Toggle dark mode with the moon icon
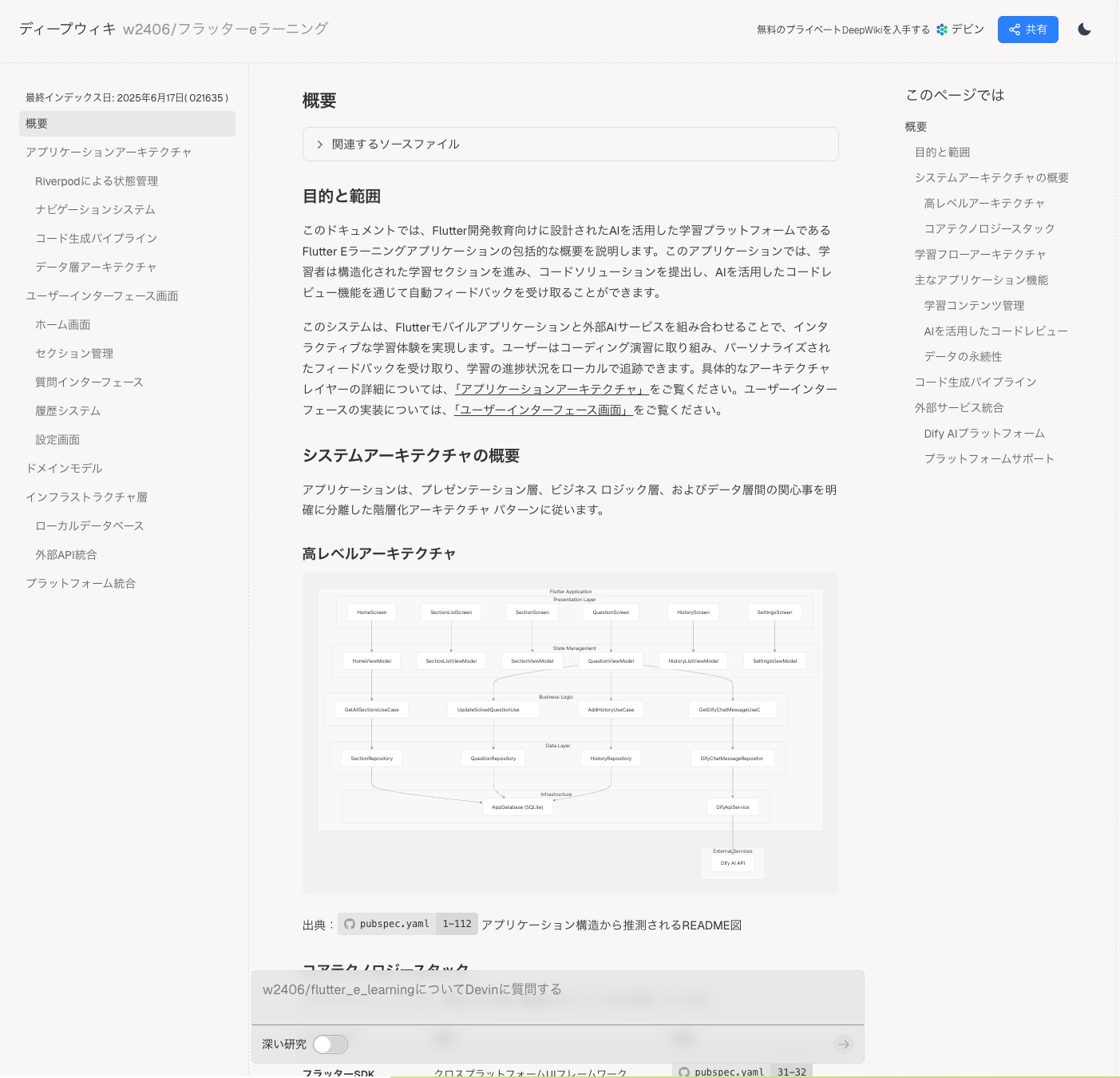 pos(1085,30)
